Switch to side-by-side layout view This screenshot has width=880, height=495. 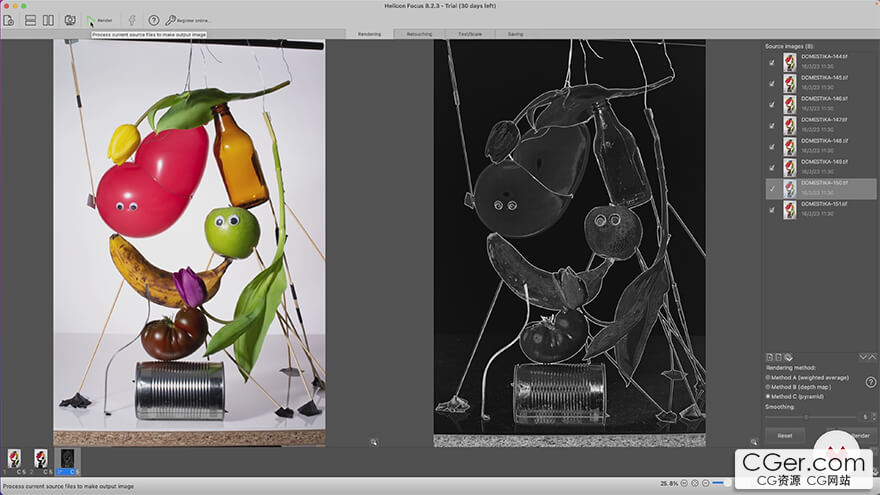click(x=48, y=19)
